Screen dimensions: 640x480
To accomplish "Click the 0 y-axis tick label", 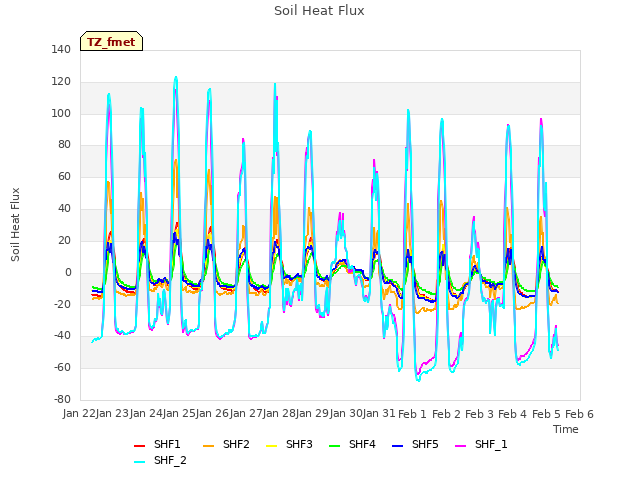I will click(x=68, y=273).
